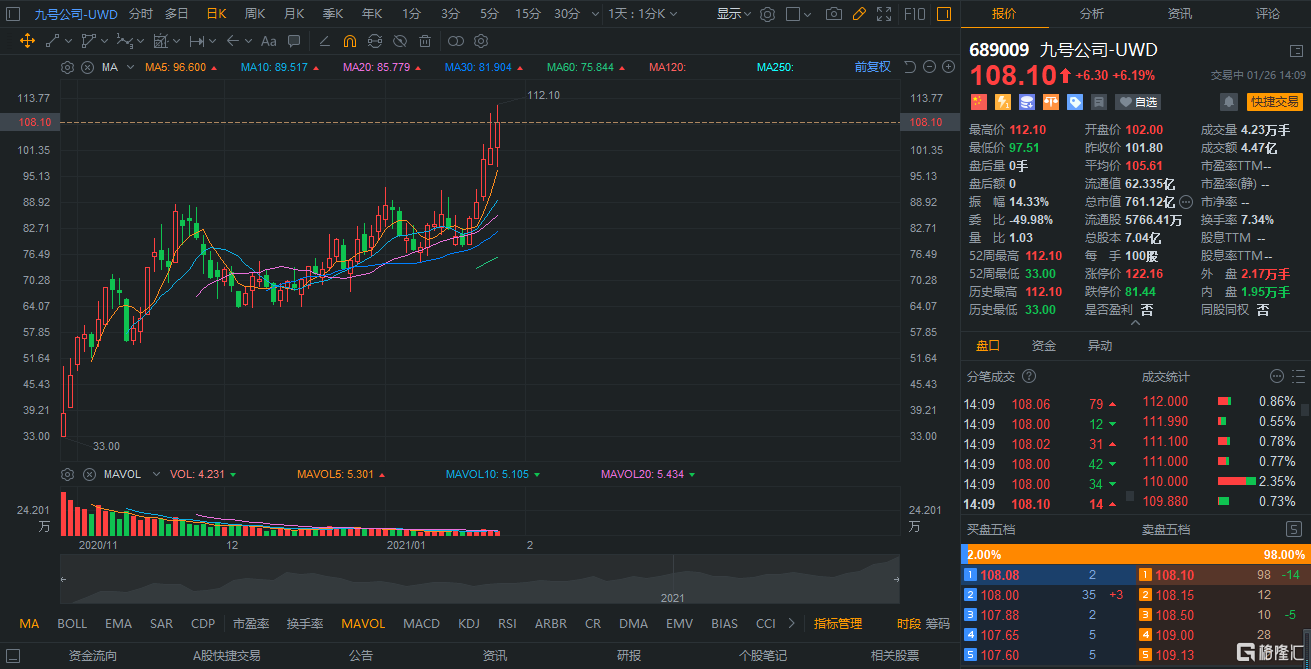Expand the polyline tool dropdown
This screenshot has width=1311, height=669.
(104, 41)
